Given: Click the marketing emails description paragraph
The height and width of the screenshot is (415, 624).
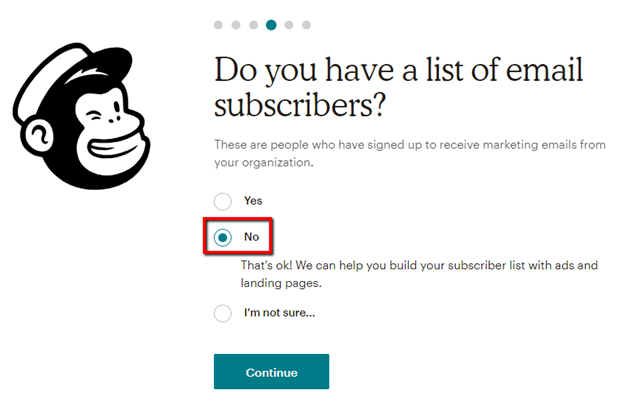Looking at the screenshot, I should click(410, 153).
